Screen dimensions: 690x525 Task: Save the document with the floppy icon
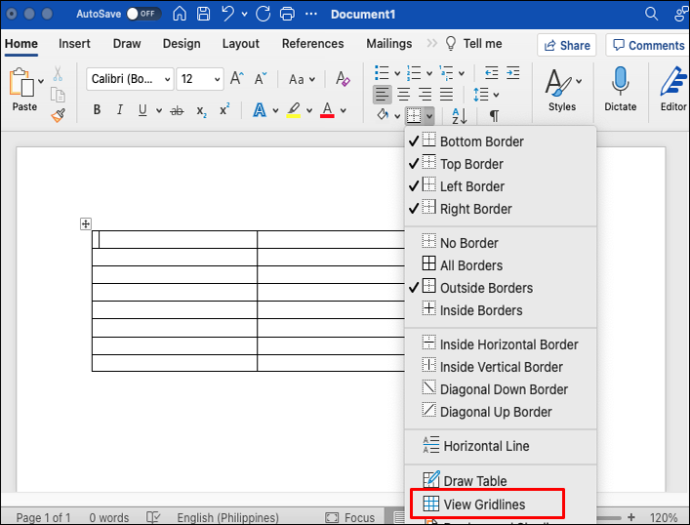tap(203, 14)
